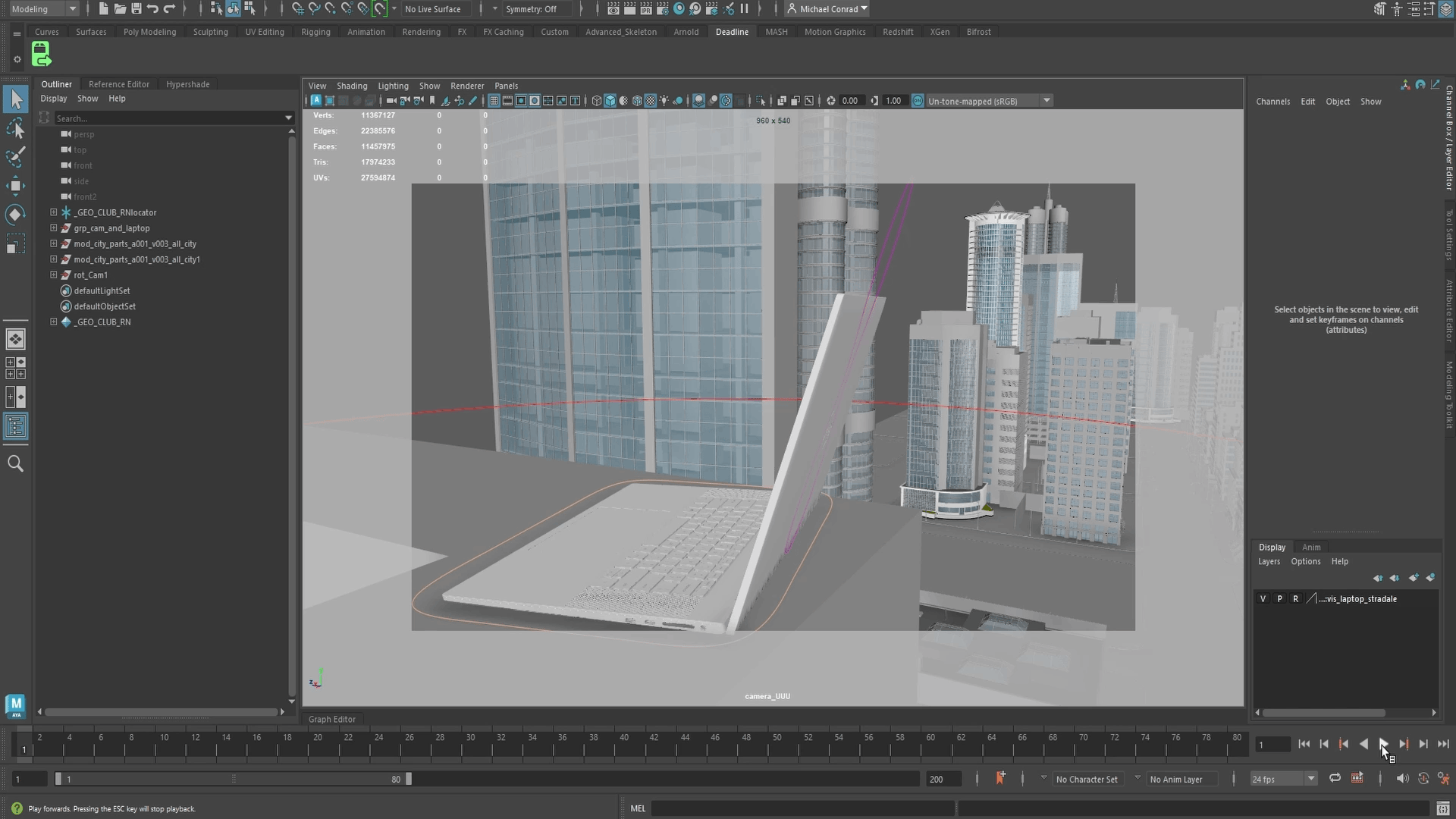
Task: Select the Move tool in the toolbox
Action: [15, 186]
